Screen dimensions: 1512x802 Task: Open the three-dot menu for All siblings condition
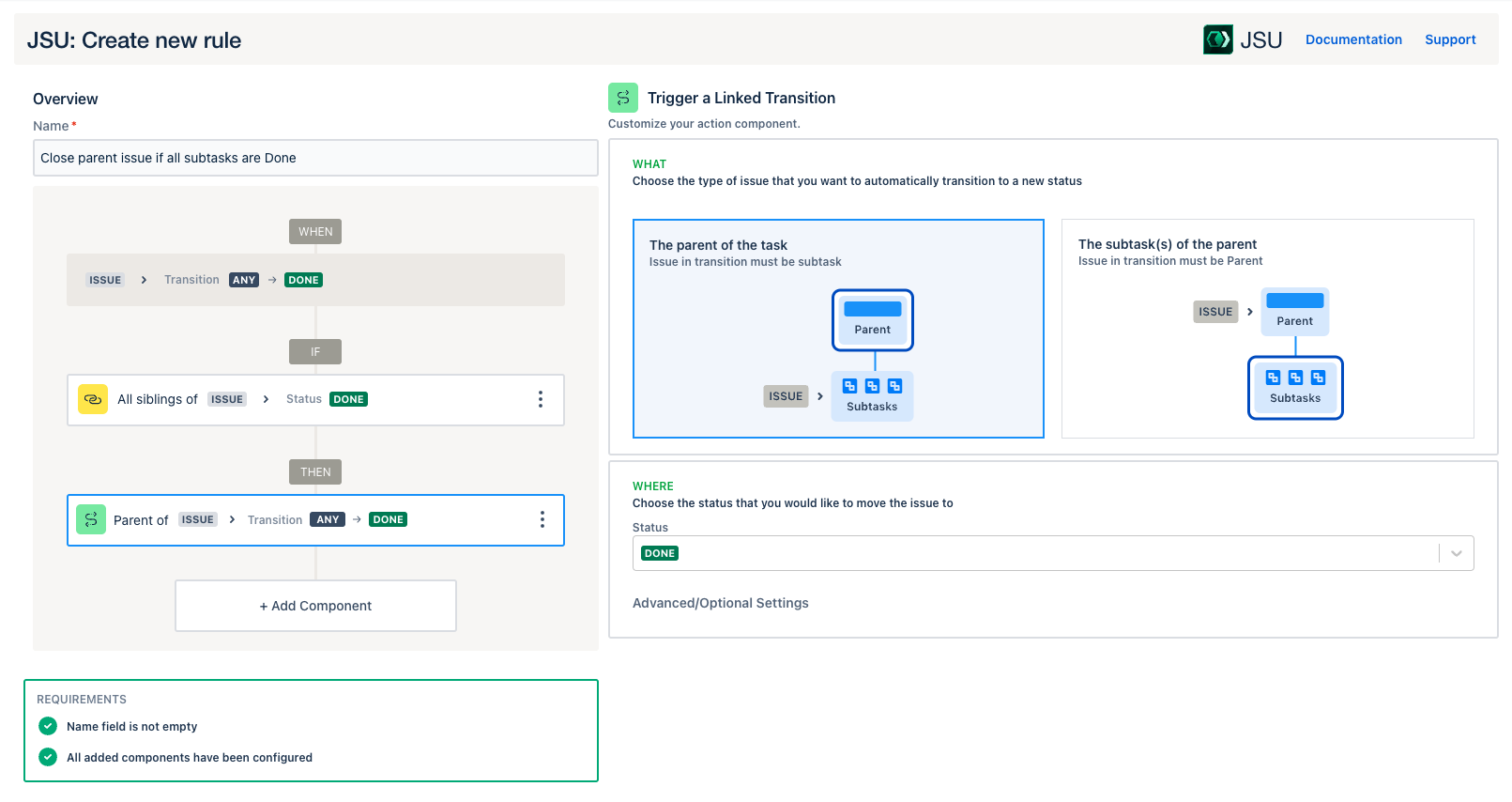(x=541, y=399)
